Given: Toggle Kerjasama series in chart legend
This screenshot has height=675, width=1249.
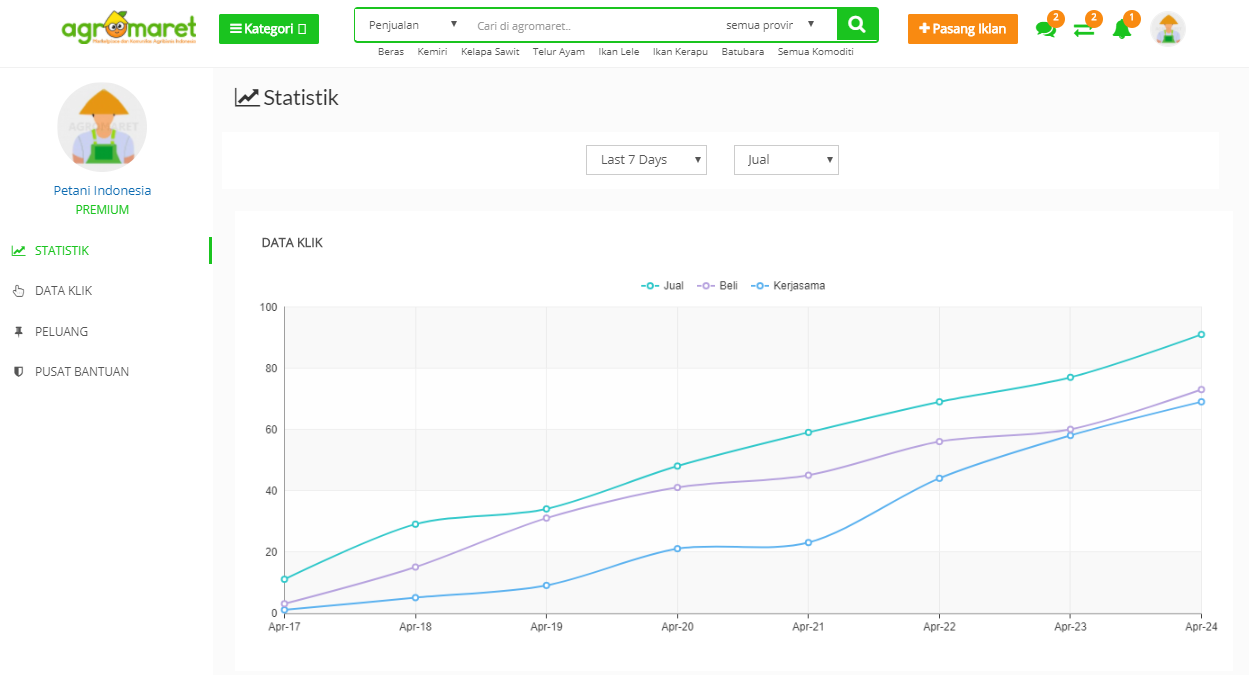Looking at the screenshot, I should coord(789,286).
